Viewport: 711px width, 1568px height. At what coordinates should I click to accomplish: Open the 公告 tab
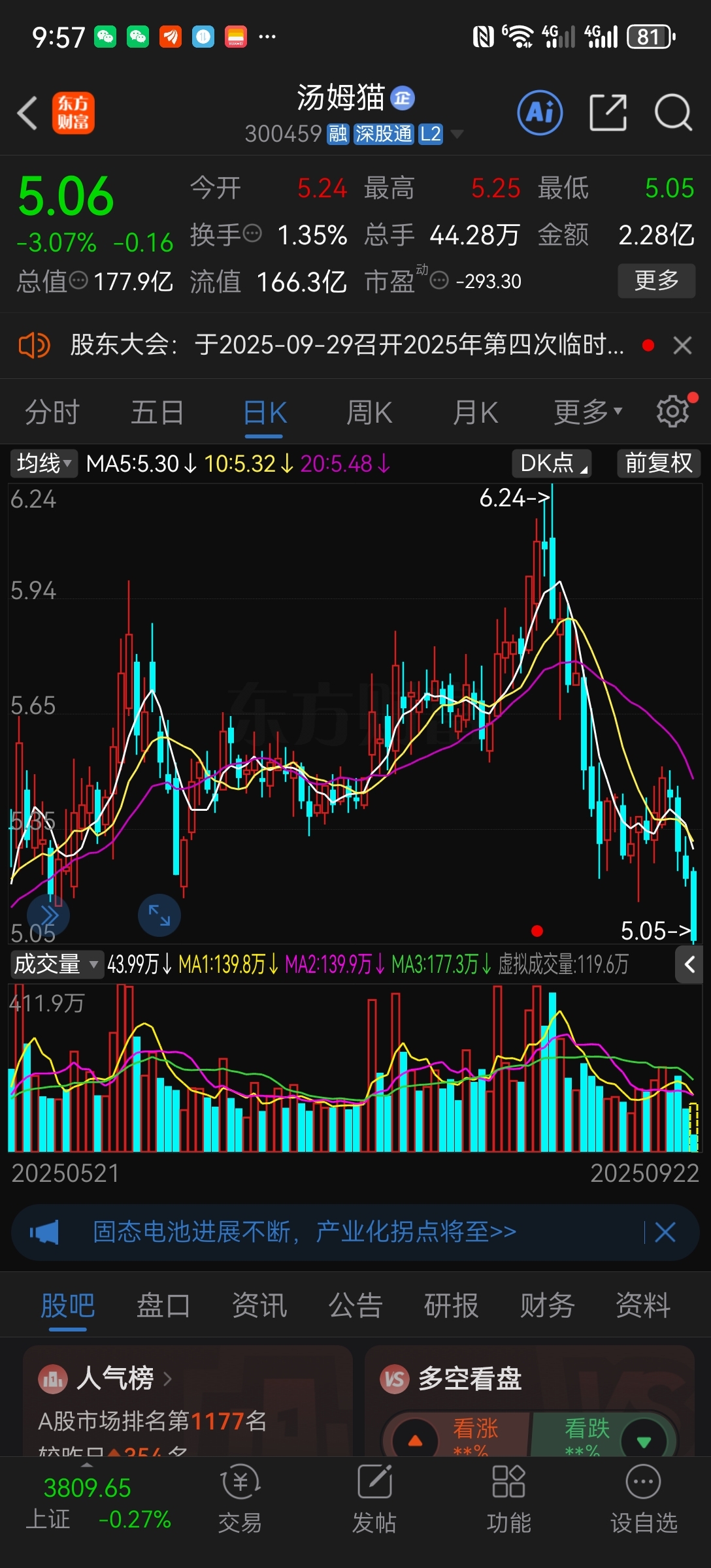click(x=355, y=1305)
